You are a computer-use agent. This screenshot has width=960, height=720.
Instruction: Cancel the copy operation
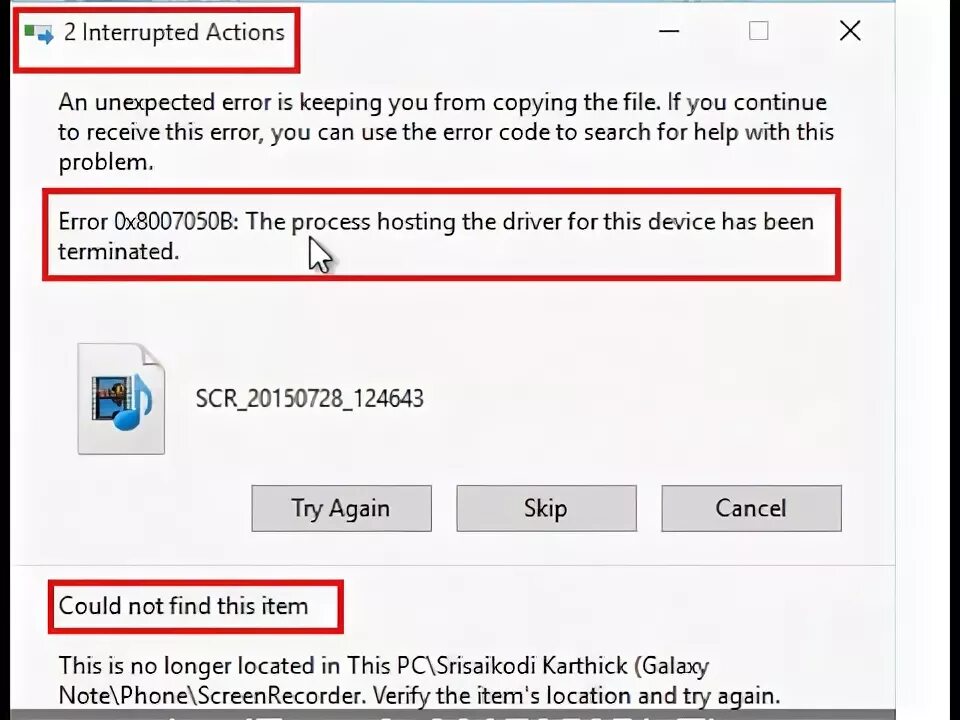click(751, 508)
